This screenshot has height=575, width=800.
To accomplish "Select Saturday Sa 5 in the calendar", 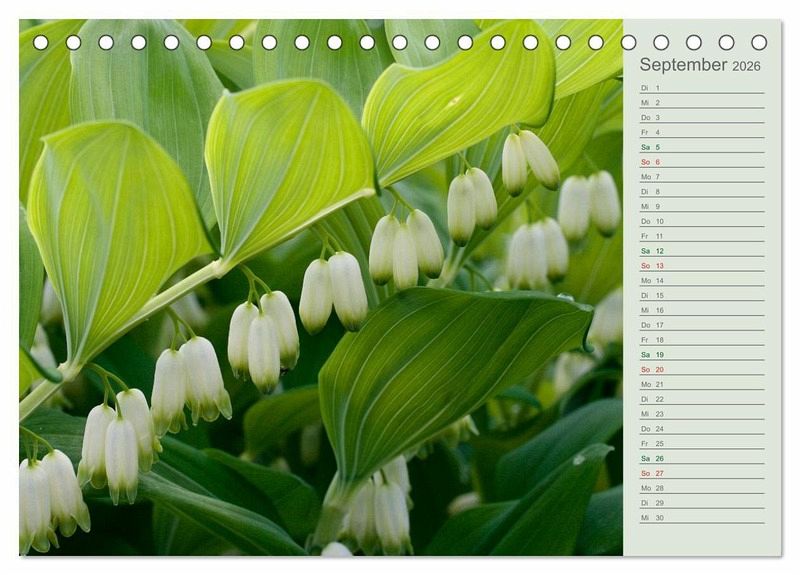I will point(701,147).
